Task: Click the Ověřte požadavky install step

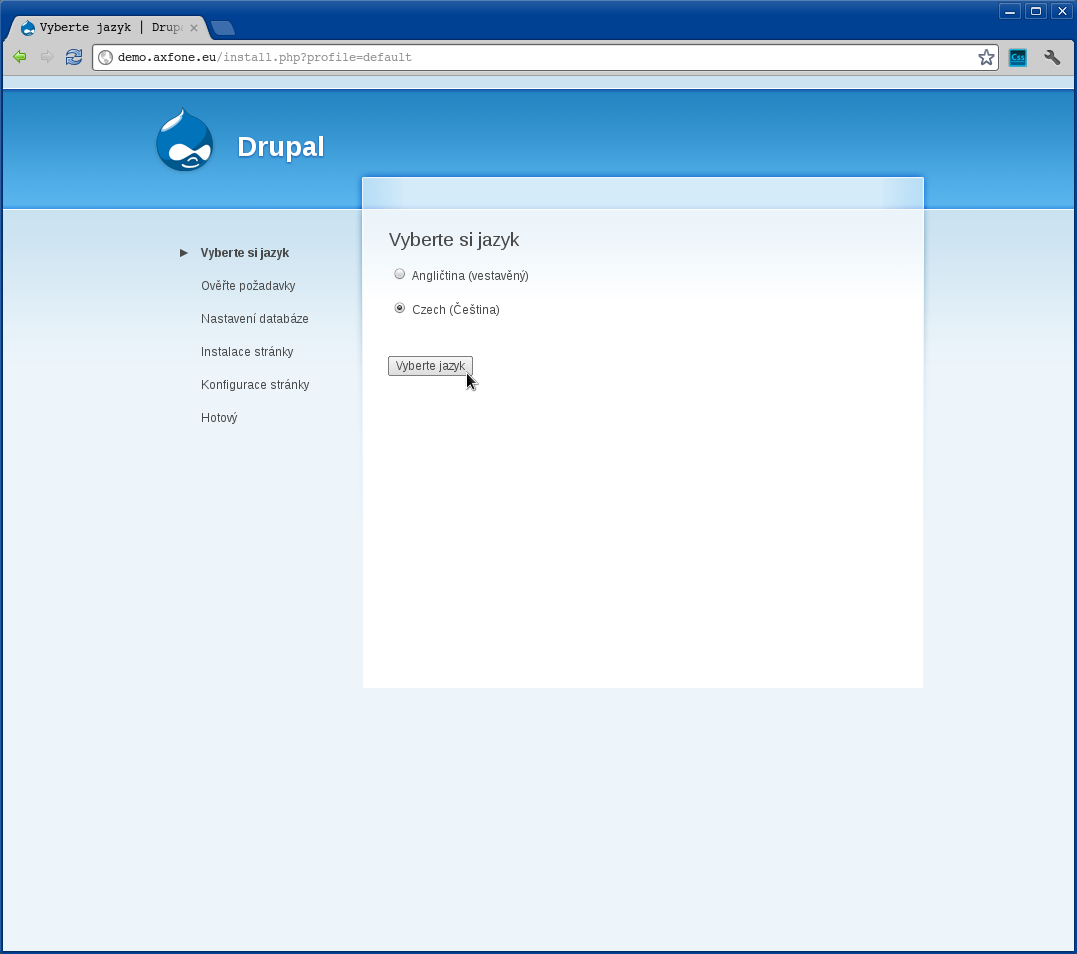Action: point(248,286)
